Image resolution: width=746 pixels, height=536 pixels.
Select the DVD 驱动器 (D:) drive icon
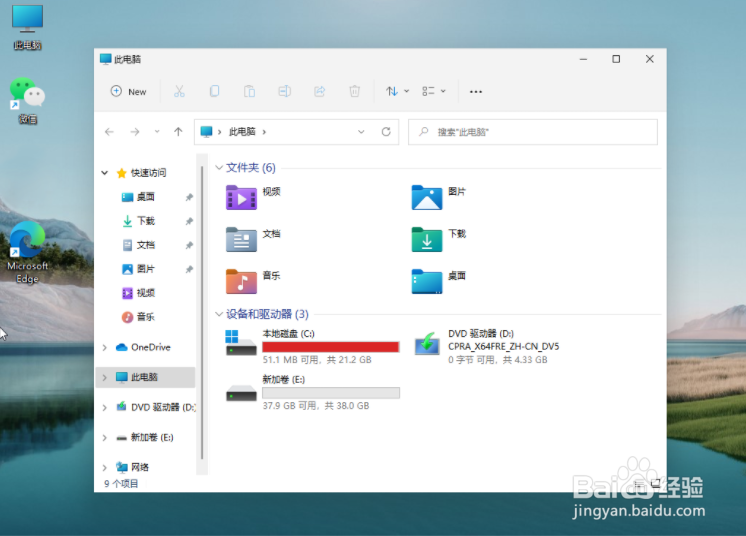(x=427, y=343)
